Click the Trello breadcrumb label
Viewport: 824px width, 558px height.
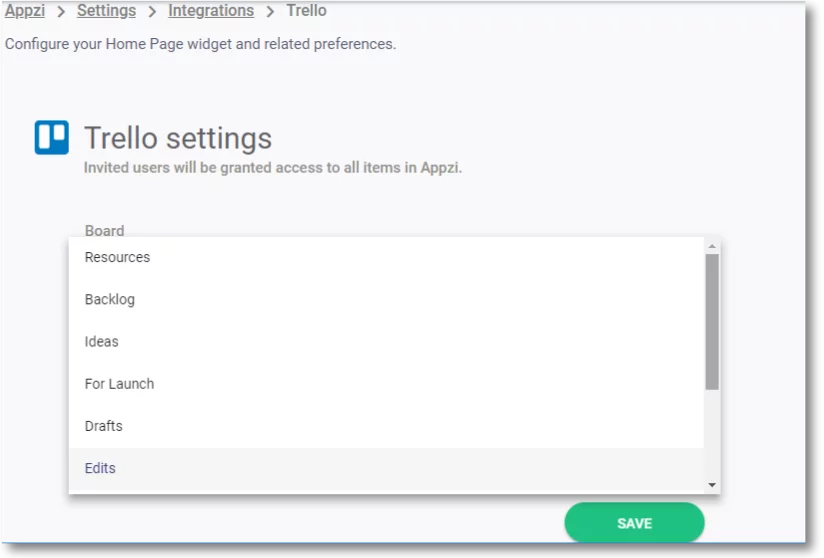pos(306,11)
